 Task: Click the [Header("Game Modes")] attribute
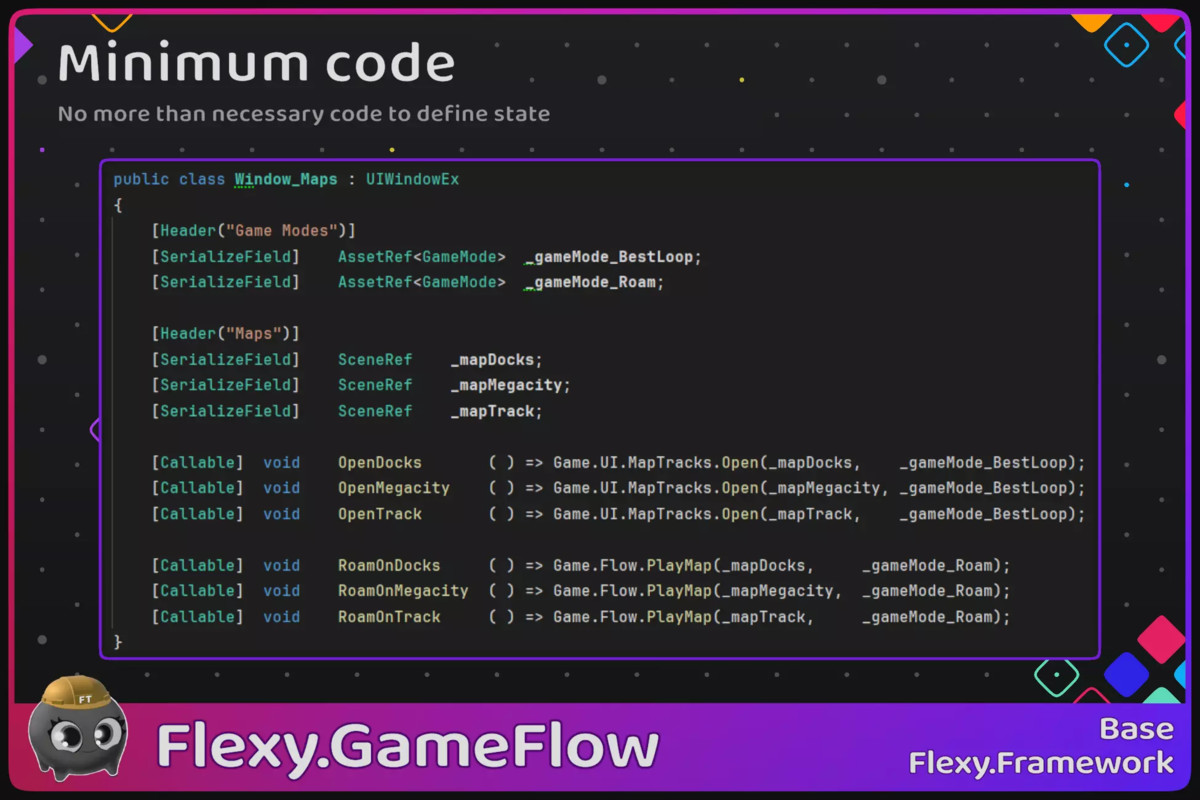254,231
